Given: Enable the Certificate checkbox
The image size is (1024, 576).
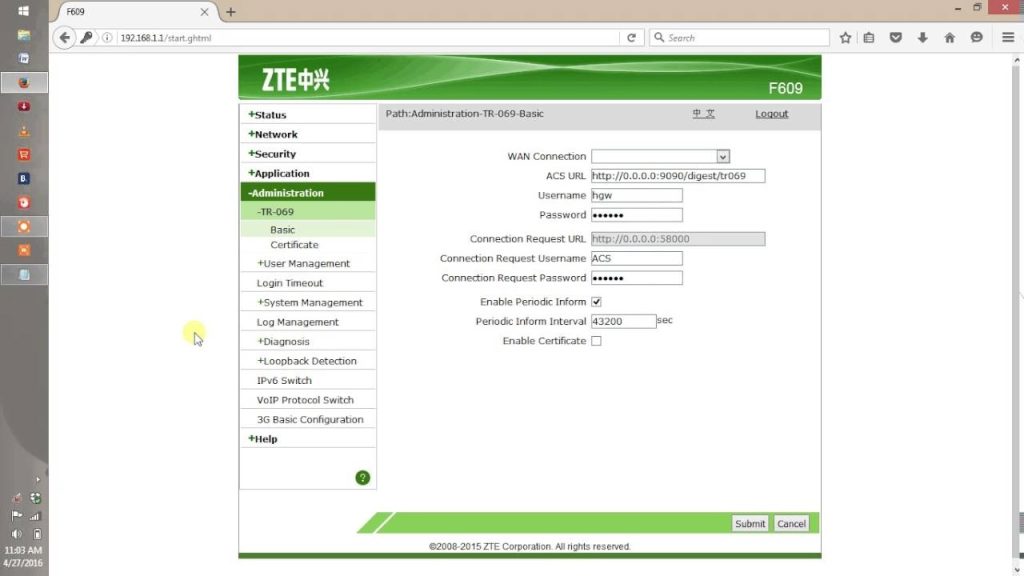Looking at the screenshot, I should 595,340.
